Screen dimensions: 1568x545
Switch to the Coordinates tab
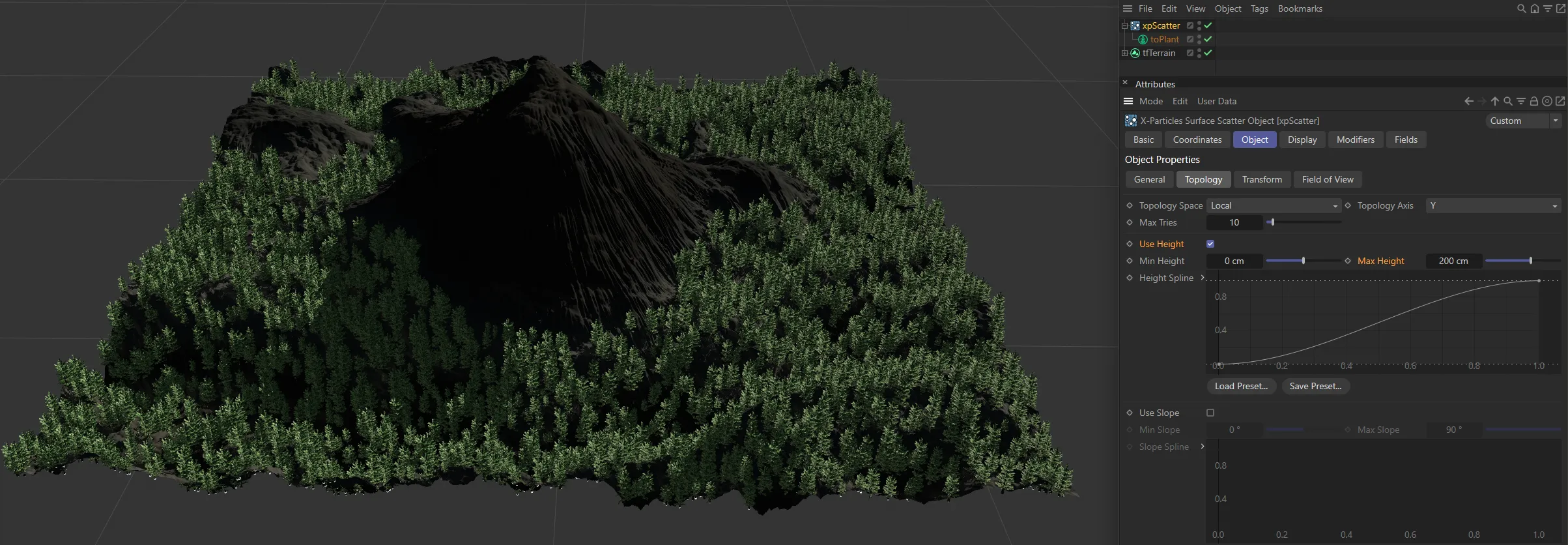click(1197, 140)
